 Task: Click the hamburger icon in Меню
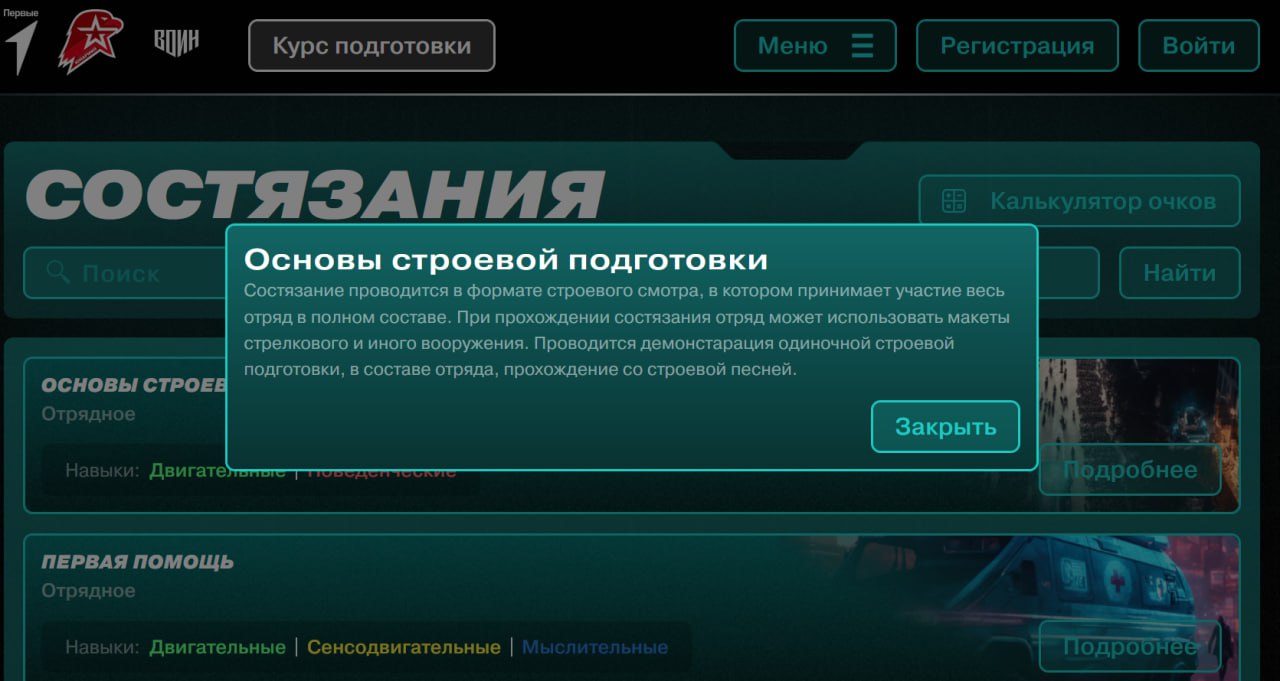coord(862,46)
